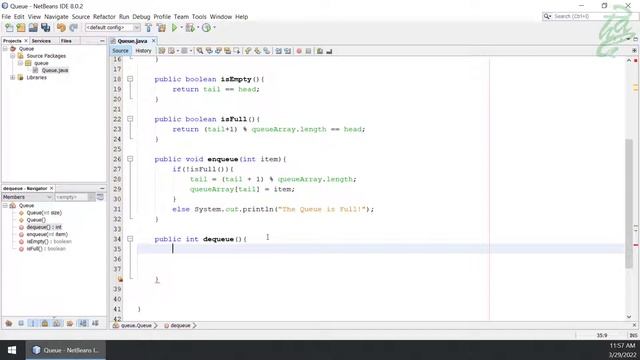The height and width of the screenshot is (360, 640).
Task: Open the Tools menu
Action: [x=199, y=17]
